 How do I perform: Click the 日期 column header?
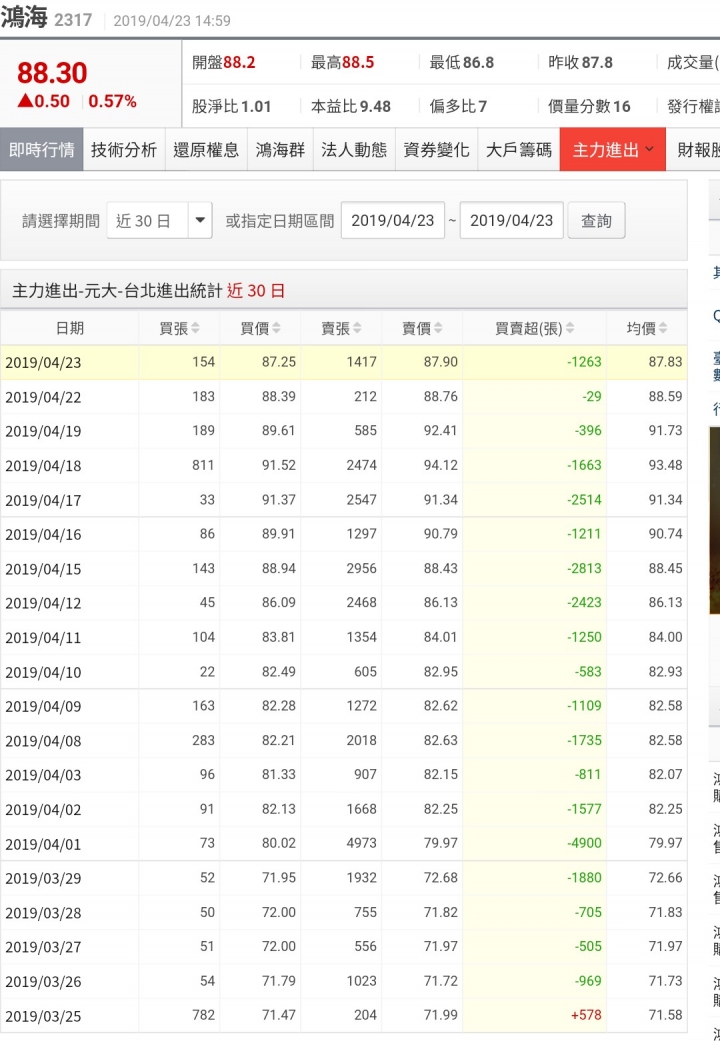[70, 328]
